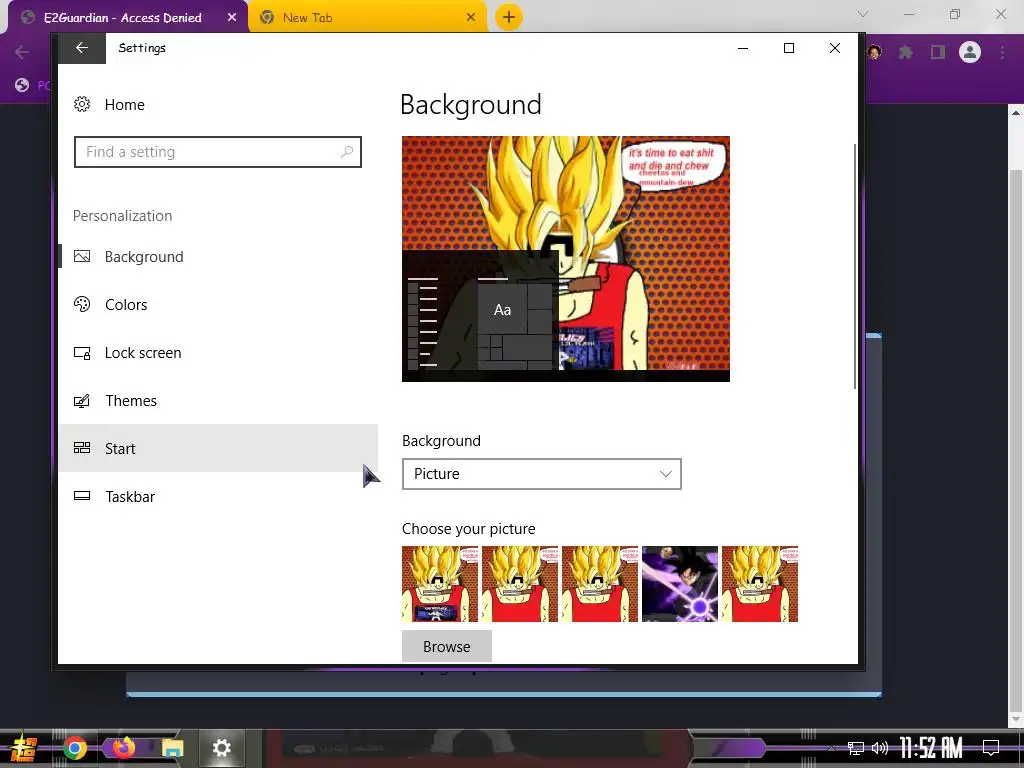
Task: Choose the third picture thumbnail
Action: point(600,584)
